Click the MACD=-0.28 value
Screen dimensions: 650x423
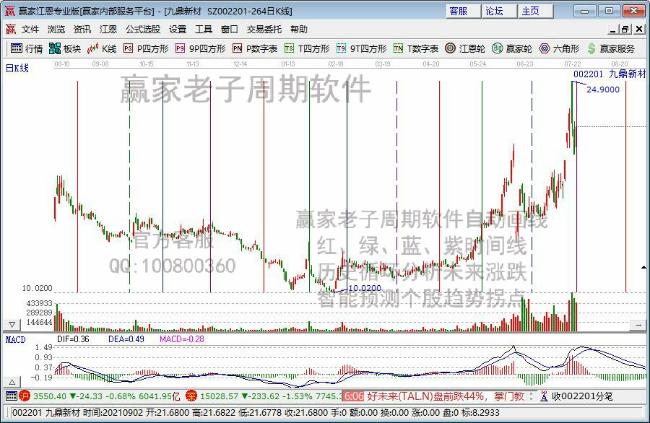click(x=182, y=339)
